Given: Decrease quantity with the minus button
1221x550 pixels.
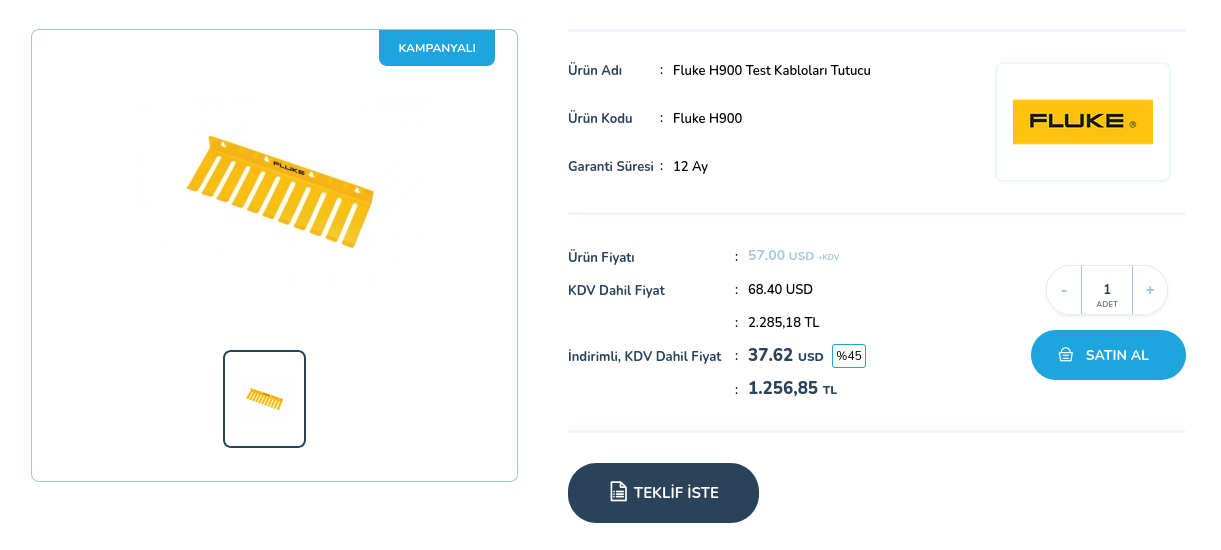Looking at the screenshot, I should coord(1064,290).
